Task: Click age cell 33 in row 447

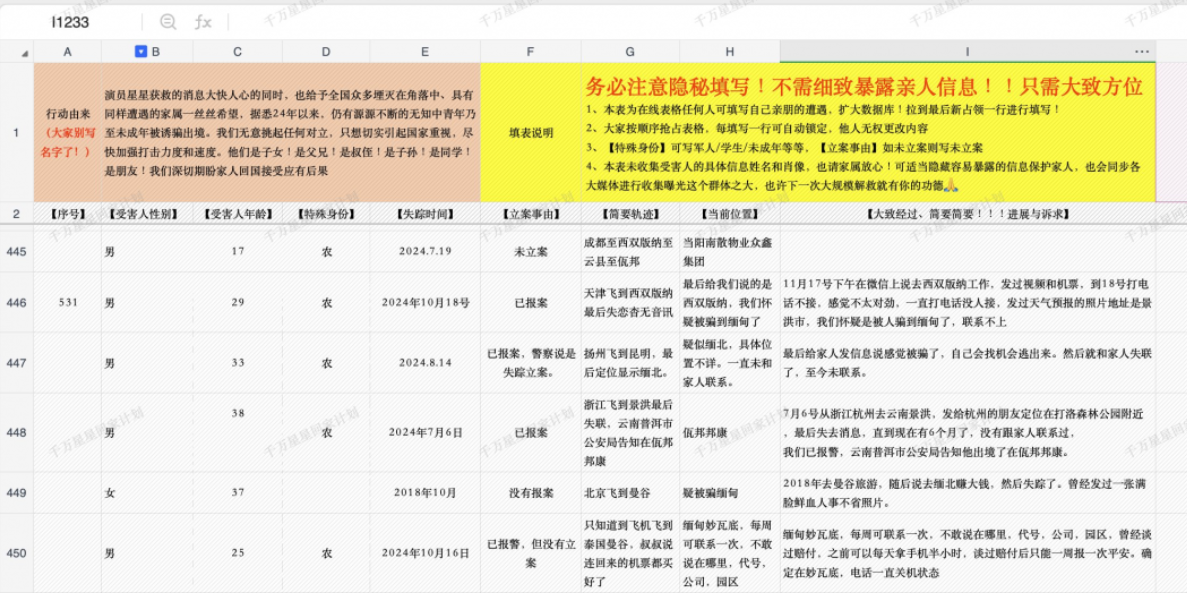Action: (x=238, y=363)
